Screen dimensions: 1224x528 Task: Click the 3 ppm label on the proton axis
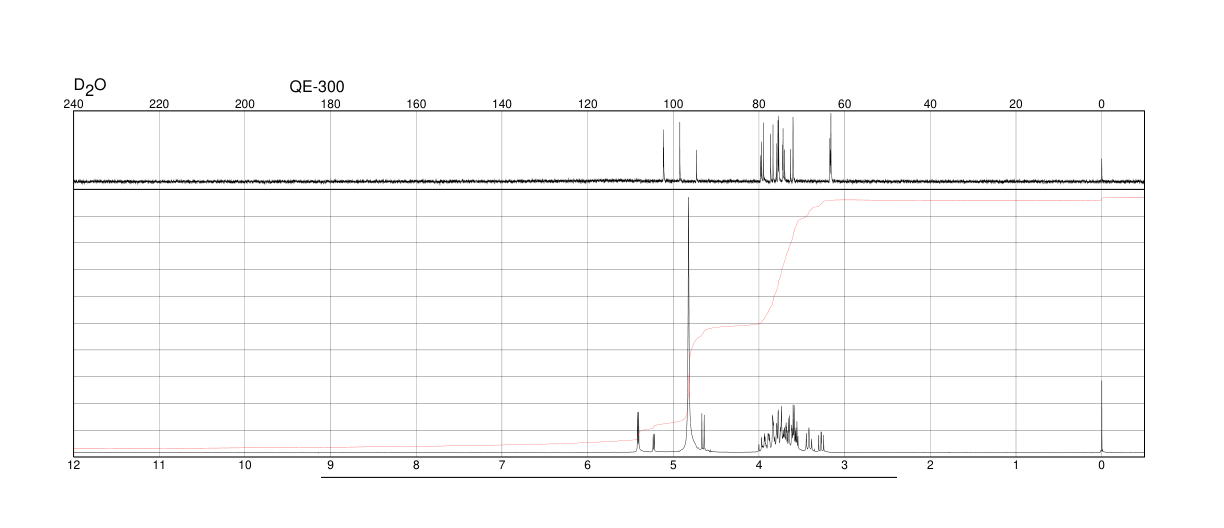[x=844, y=466]
